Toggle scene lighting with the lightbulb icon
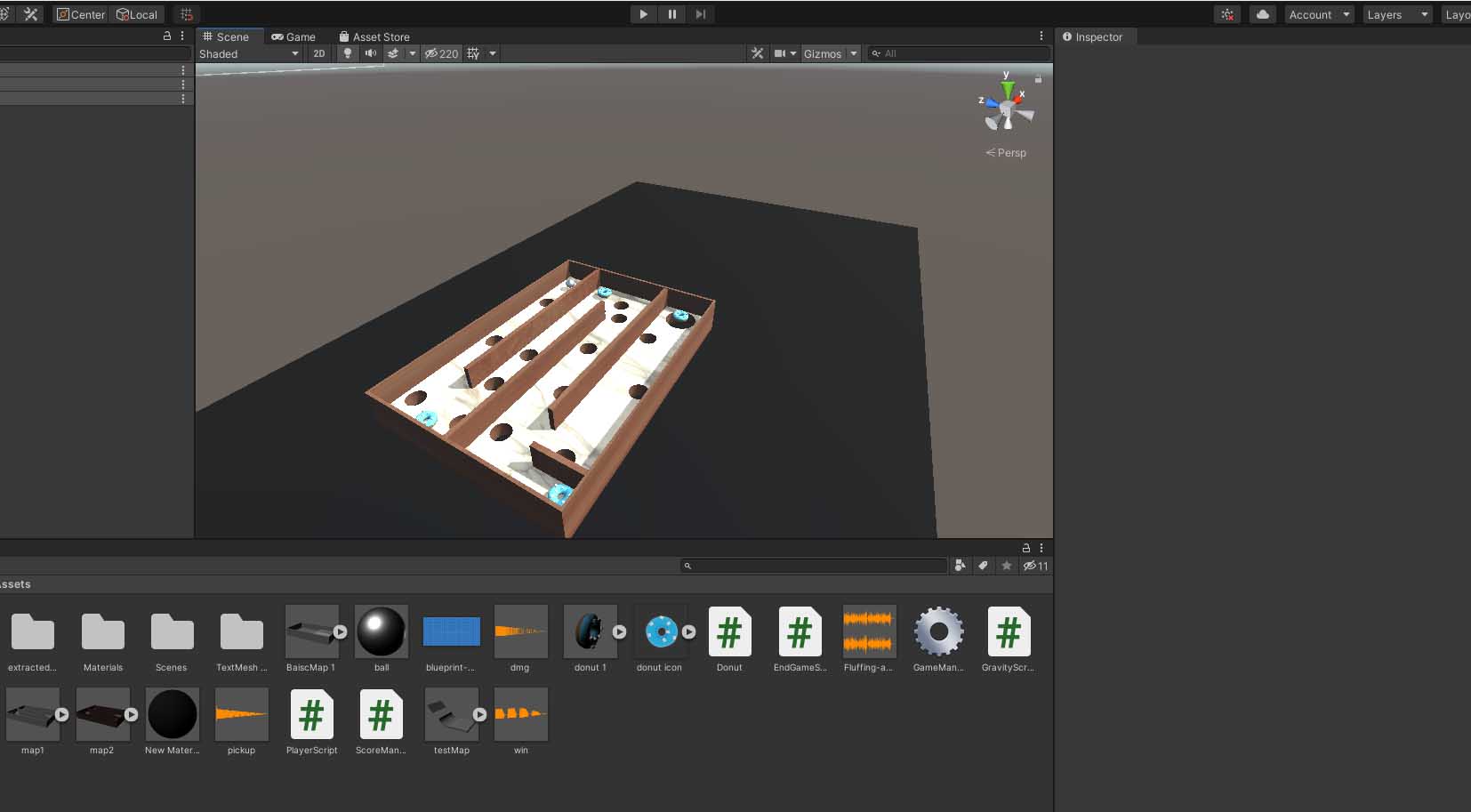Viewport: 1471px width, 812px height. click(348, 53)
